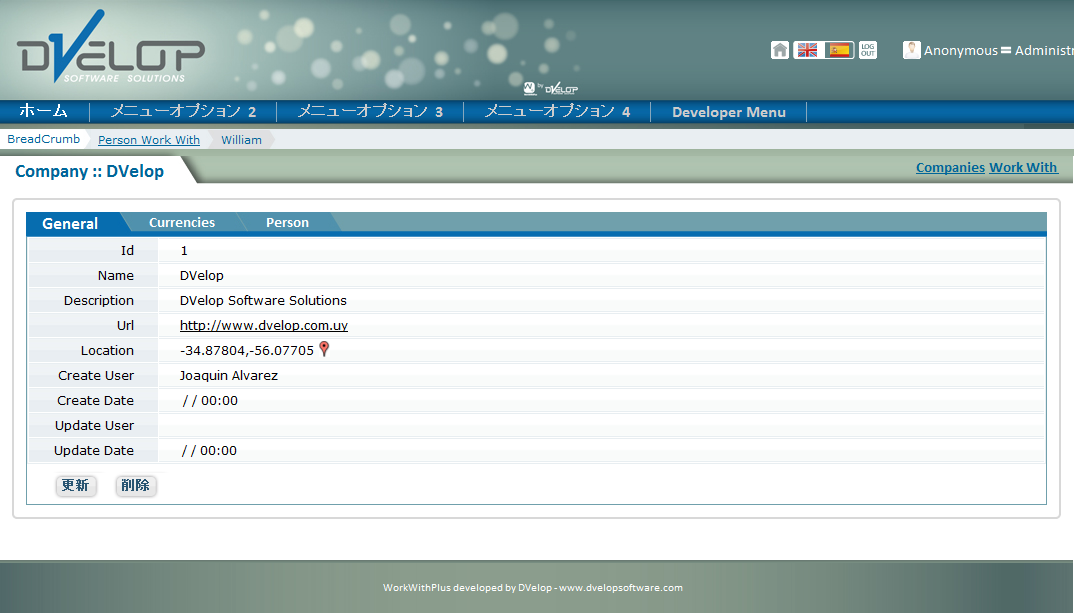Switch to the Person tab
This screenshot has width=1074, height=613.
tap(287, 223)
